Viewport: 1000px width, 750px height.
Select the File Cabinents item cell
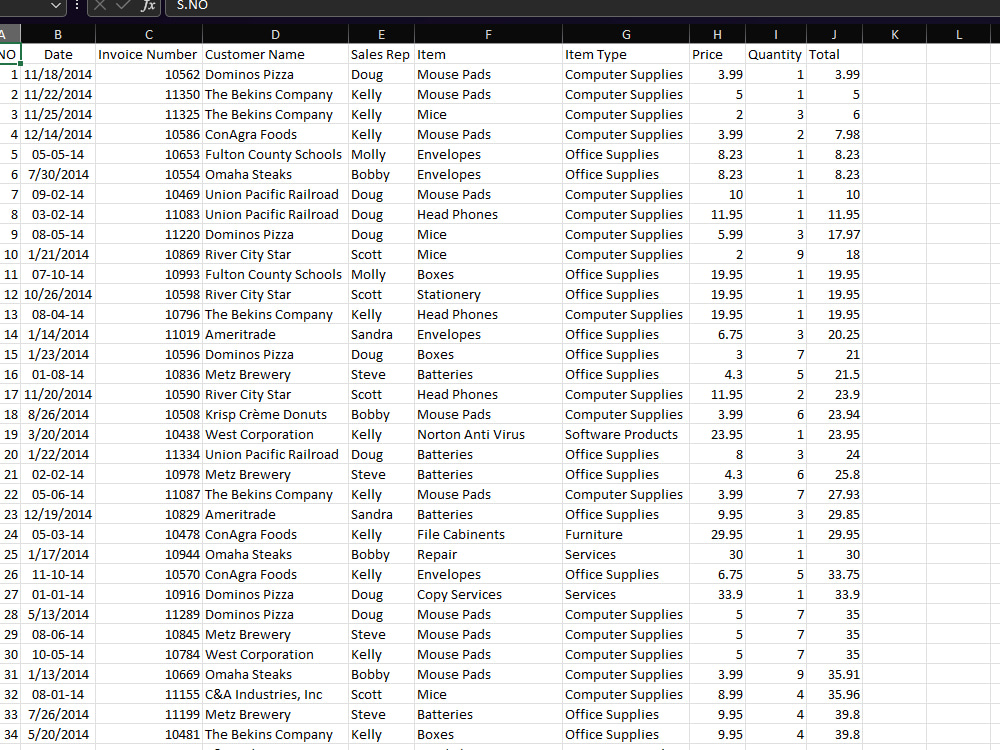489,534
